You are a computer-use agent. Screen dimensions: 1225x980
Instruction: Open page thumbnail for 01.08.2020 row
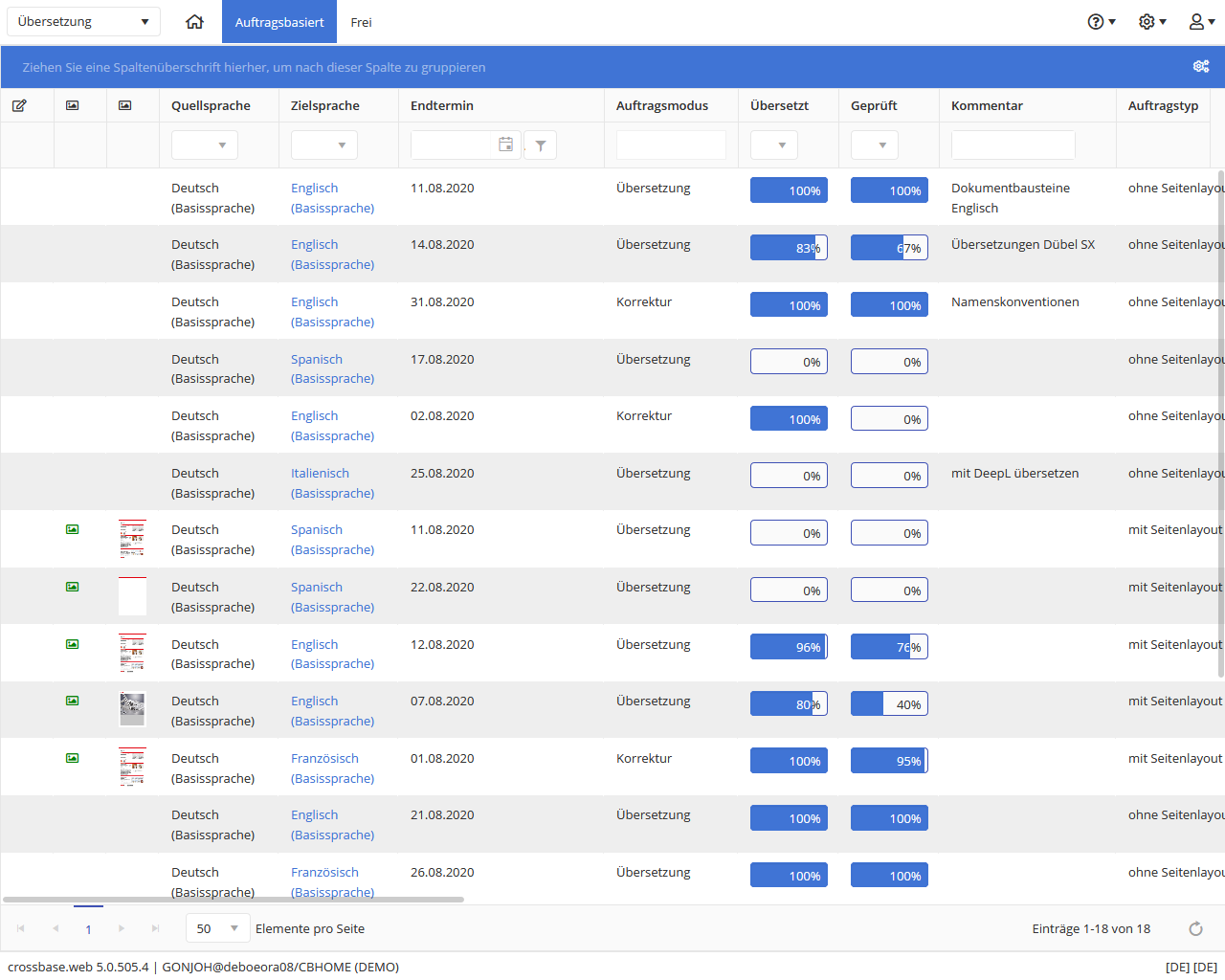coord(132,768)
